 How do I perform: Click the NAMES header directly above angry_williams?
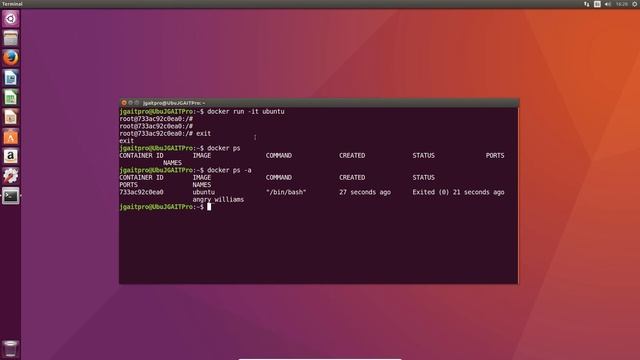pos(202,185)
